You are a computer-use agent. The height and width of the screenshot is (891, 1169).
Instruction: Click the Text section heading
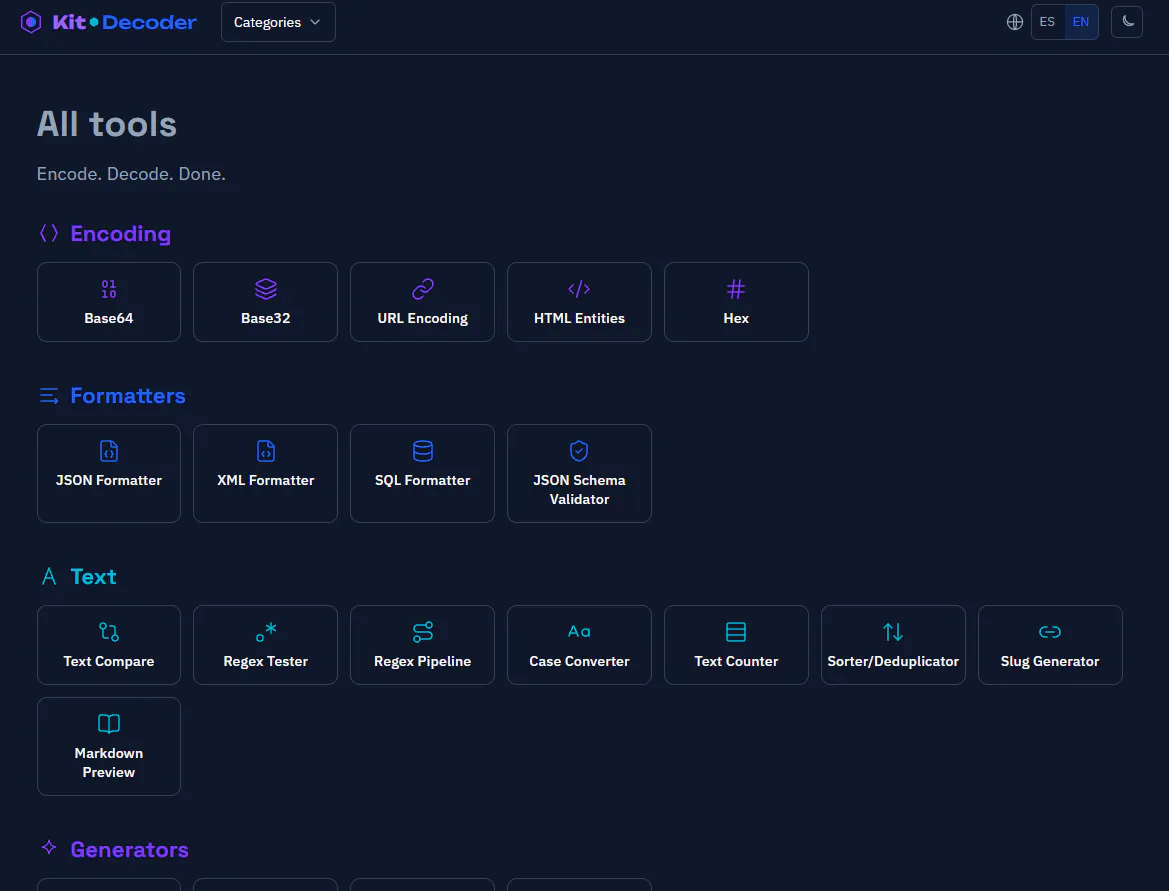pyautogui.click(x=93, y=577)
